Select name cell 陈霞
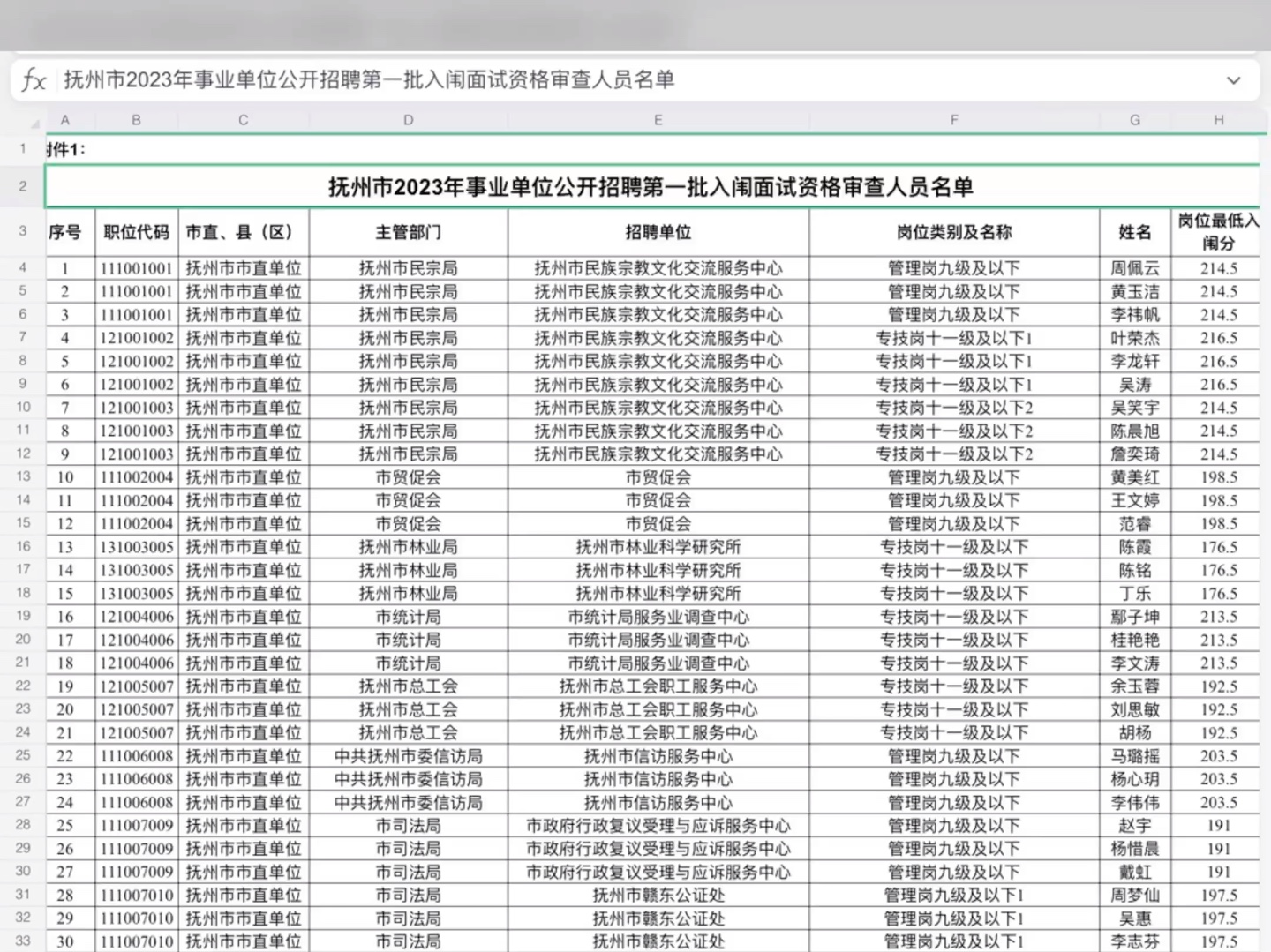Image resolution: width=1271 pixels, height=952 pixels. pyautogui.click(x=1135, y=547)
